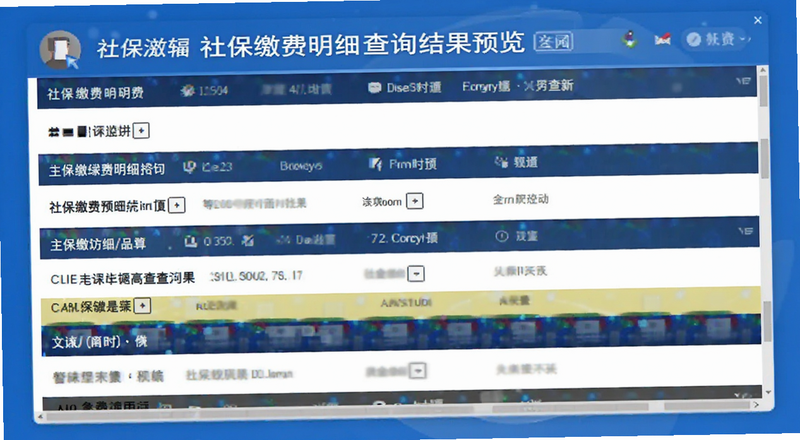800x440 pixels.
Task: Expand the plus box in the 社保缴费预 row's third column
Action: click(415, 201)
